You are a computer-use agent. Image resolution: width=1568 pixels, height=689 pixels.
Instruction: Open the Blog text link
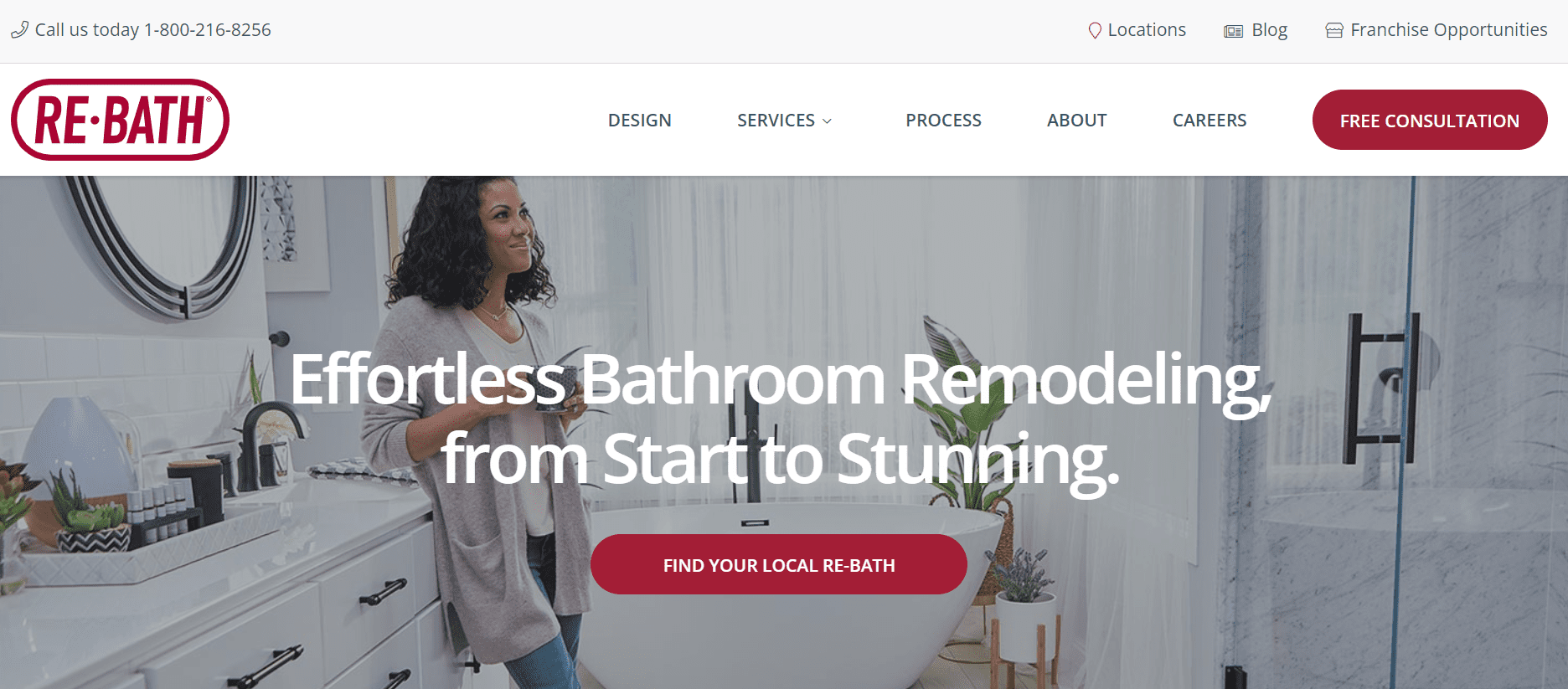click(1270, 30)
